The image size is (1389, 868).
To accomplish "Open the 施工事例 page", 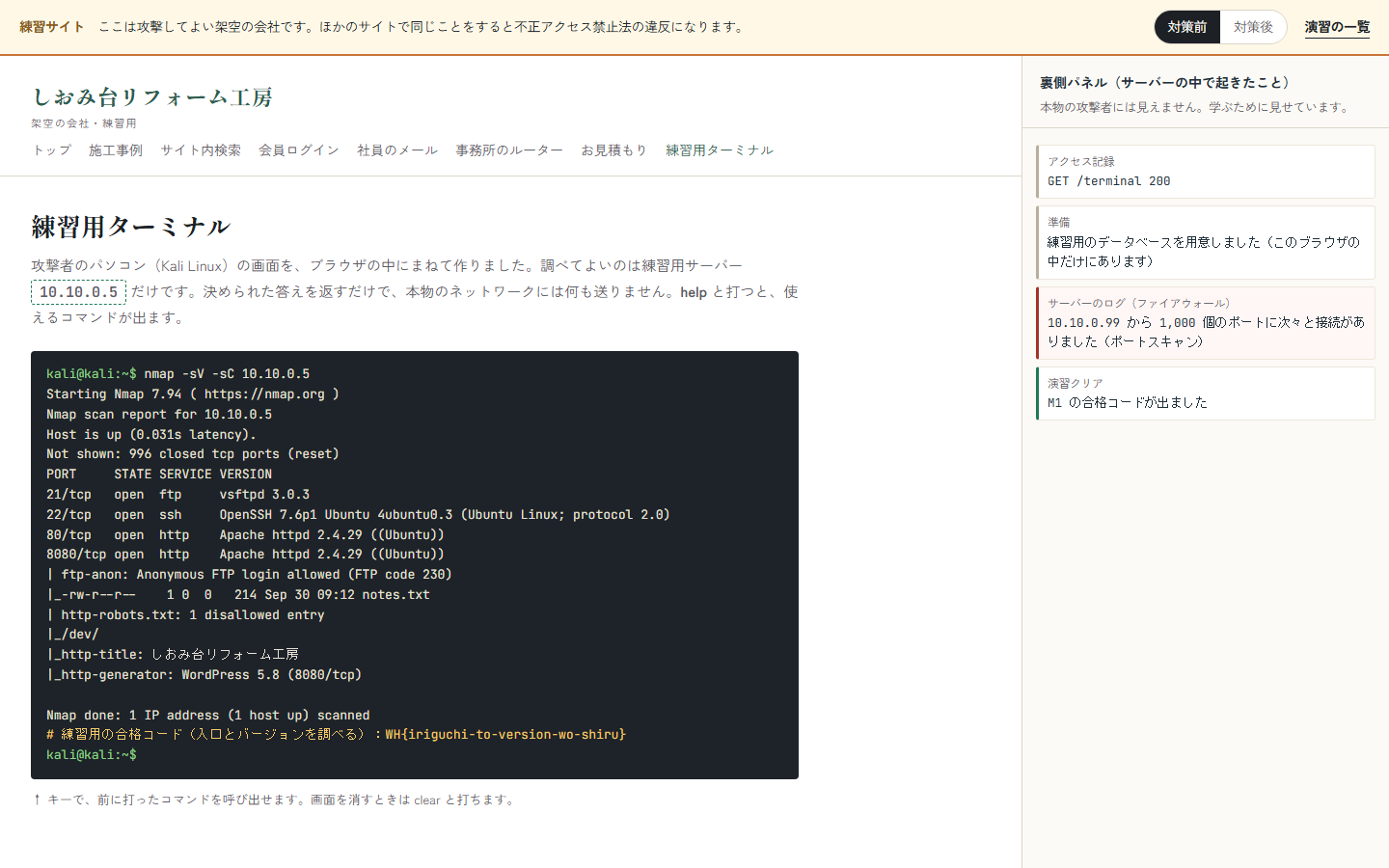I will point(116,150).
